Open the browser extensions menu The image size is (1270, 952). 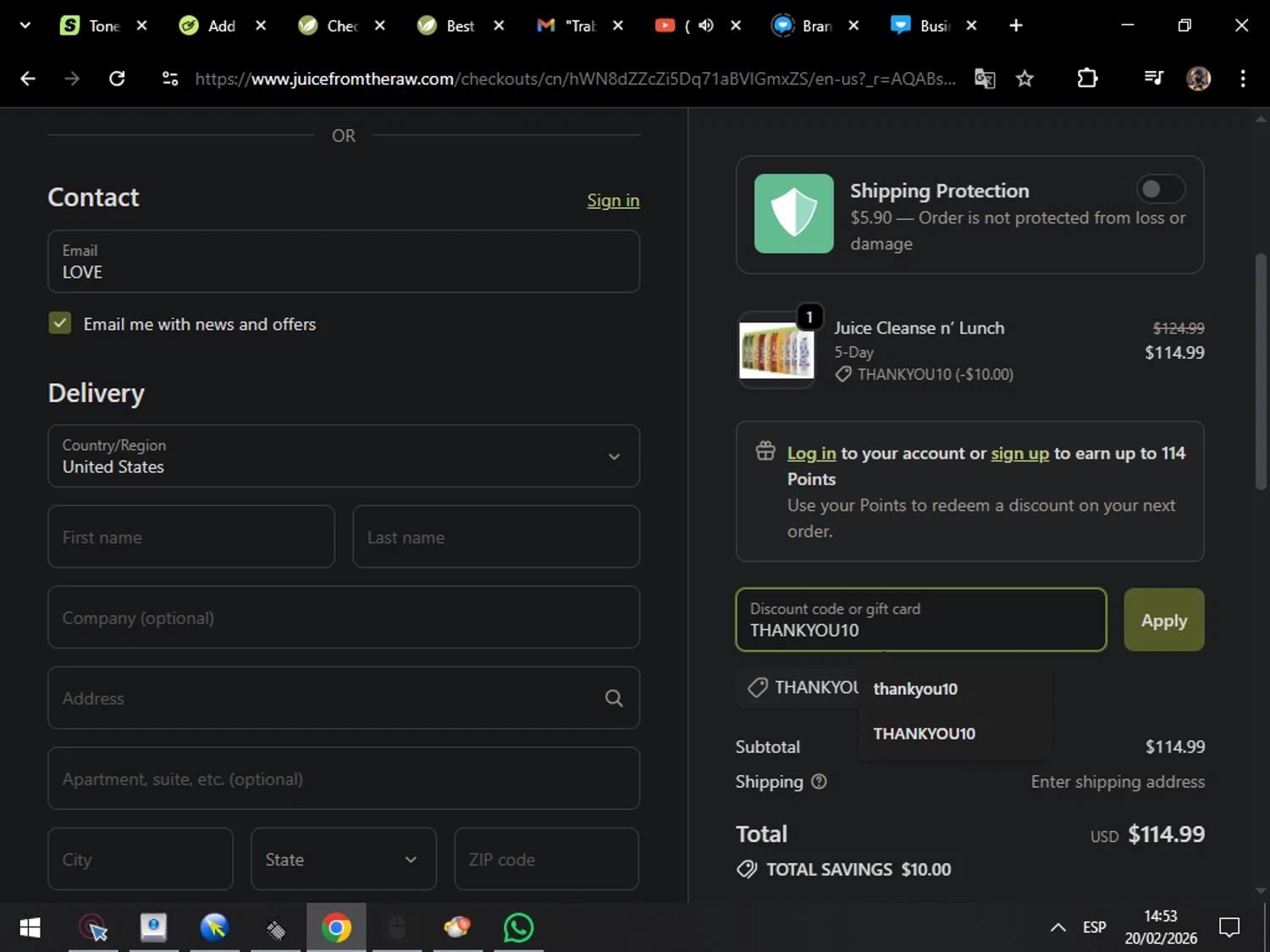coord(1087,79)
